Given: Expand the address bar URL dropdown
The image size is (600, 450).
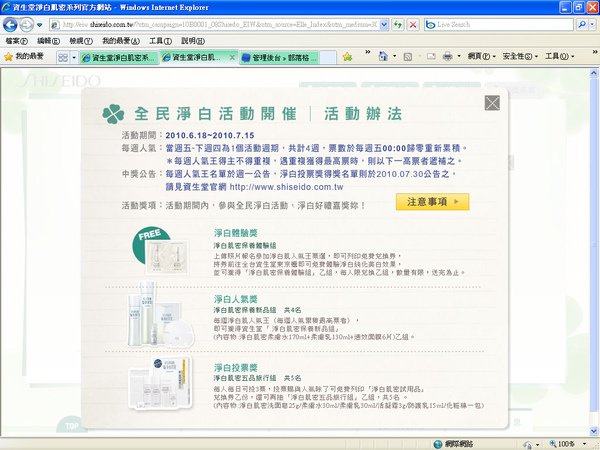Looking at the screenshot, I should coord(384,25).
